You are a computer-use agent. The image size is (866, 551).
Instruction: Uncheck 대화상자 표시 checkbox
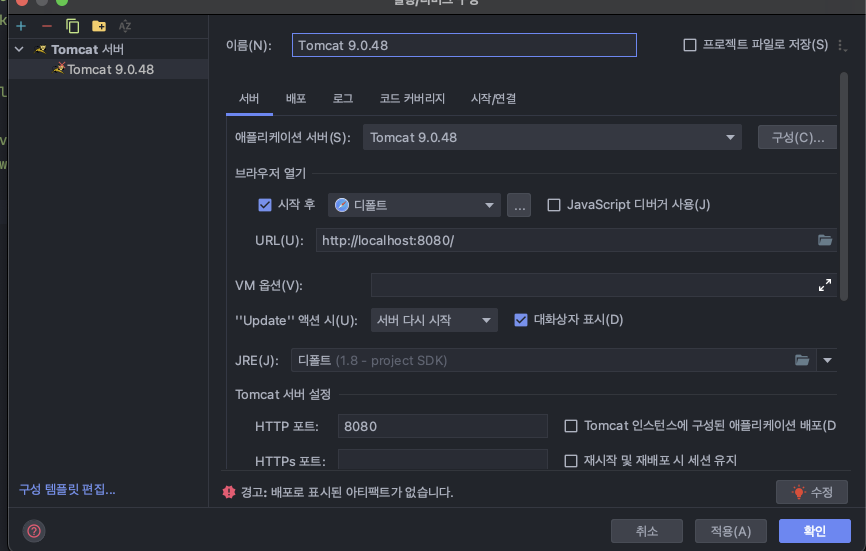pyautogui.click(x=520, y=320)
